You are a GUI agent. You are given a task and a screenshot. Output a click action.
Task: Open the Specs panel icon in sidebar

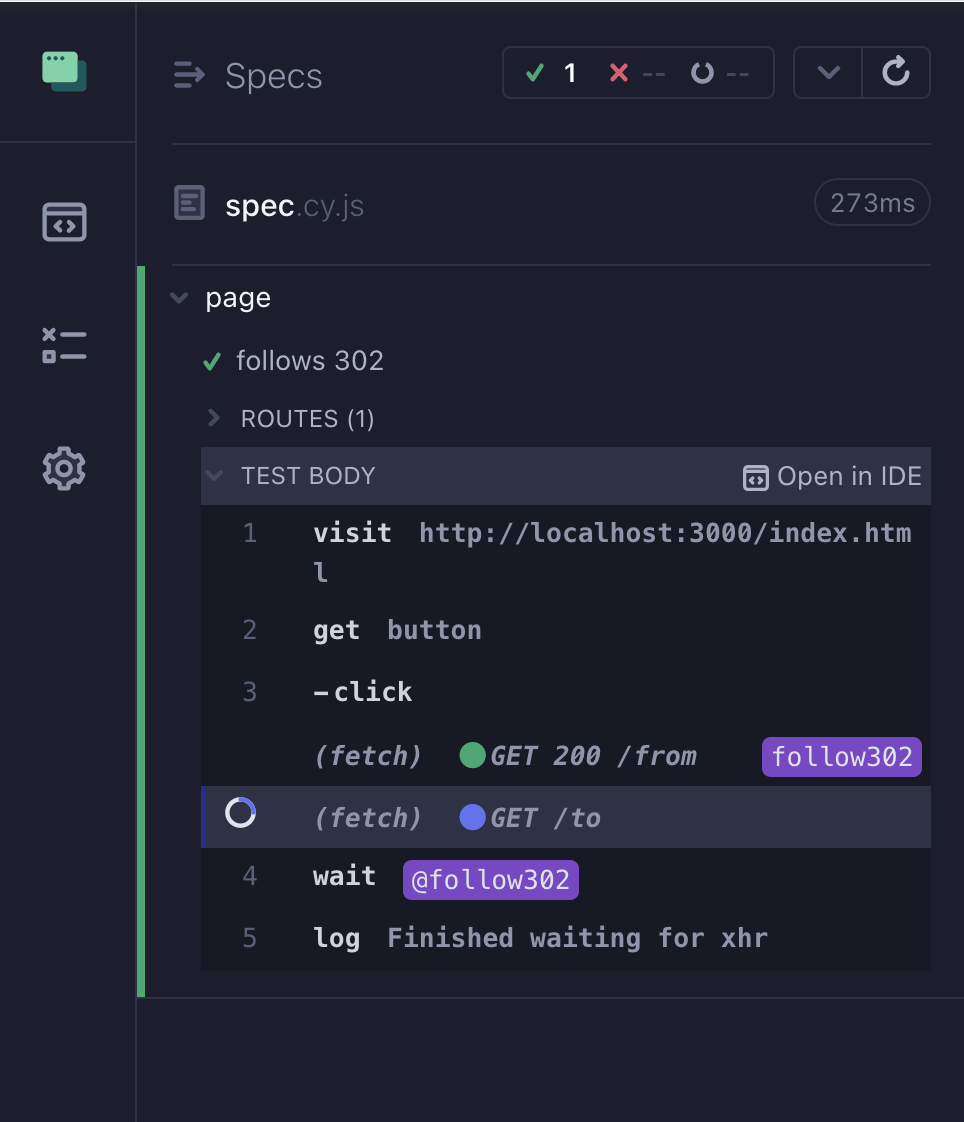point(64,222)
